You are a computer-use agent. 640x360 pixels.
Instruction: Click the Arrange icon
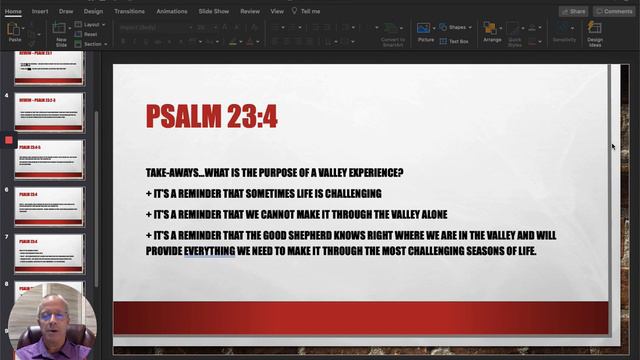(x=489, y=28)
